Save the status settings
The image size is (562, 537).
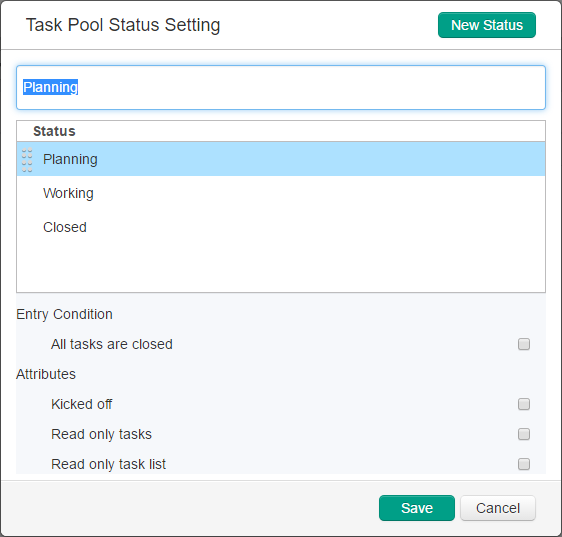coord(416,508)
